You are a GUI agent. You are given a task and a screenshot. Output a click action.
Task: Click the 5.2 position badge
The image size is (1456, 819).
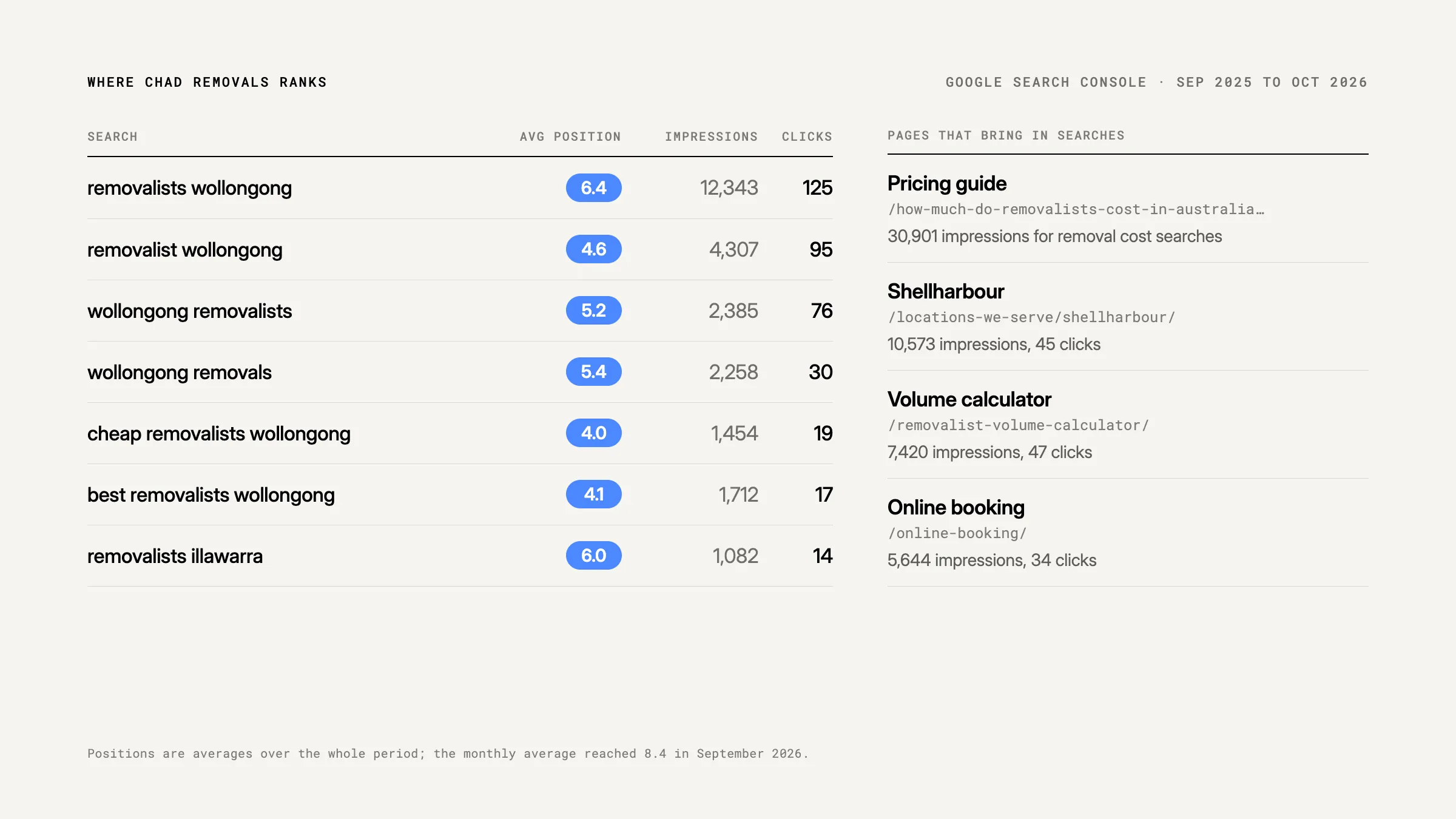point(593,311)
